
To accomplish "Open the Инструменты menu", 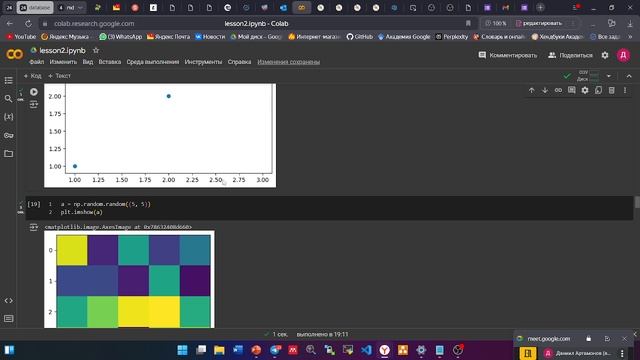I will pos(203,62).
